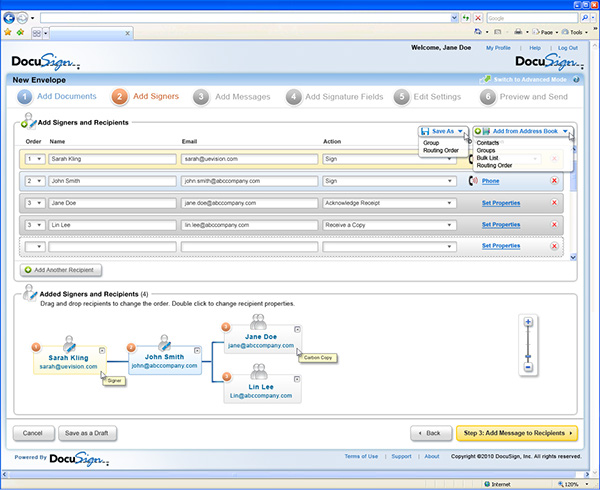Click John Smith card options icon
Viewport: 600px width, 490px height.
point(197,350)
